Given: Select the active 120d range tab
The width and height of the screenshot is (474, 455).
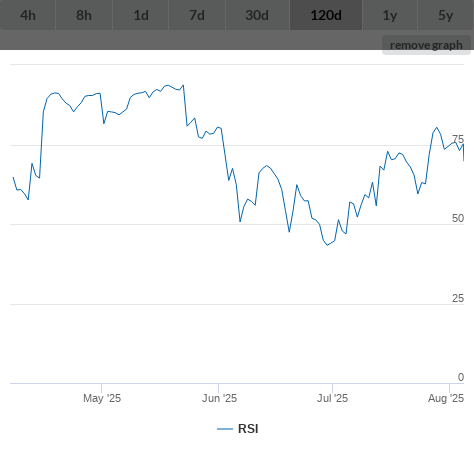Looking at the screenshot, I should [x=326, y=15].
